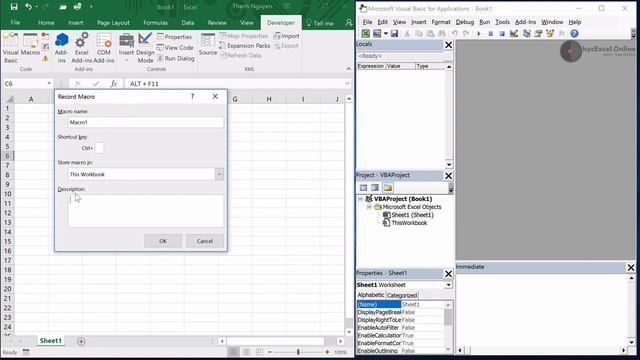Open the Formulas ribbon tab
The width and height of the screenshot is (640, 360).
pyautogui.click(x=156, y=23)
